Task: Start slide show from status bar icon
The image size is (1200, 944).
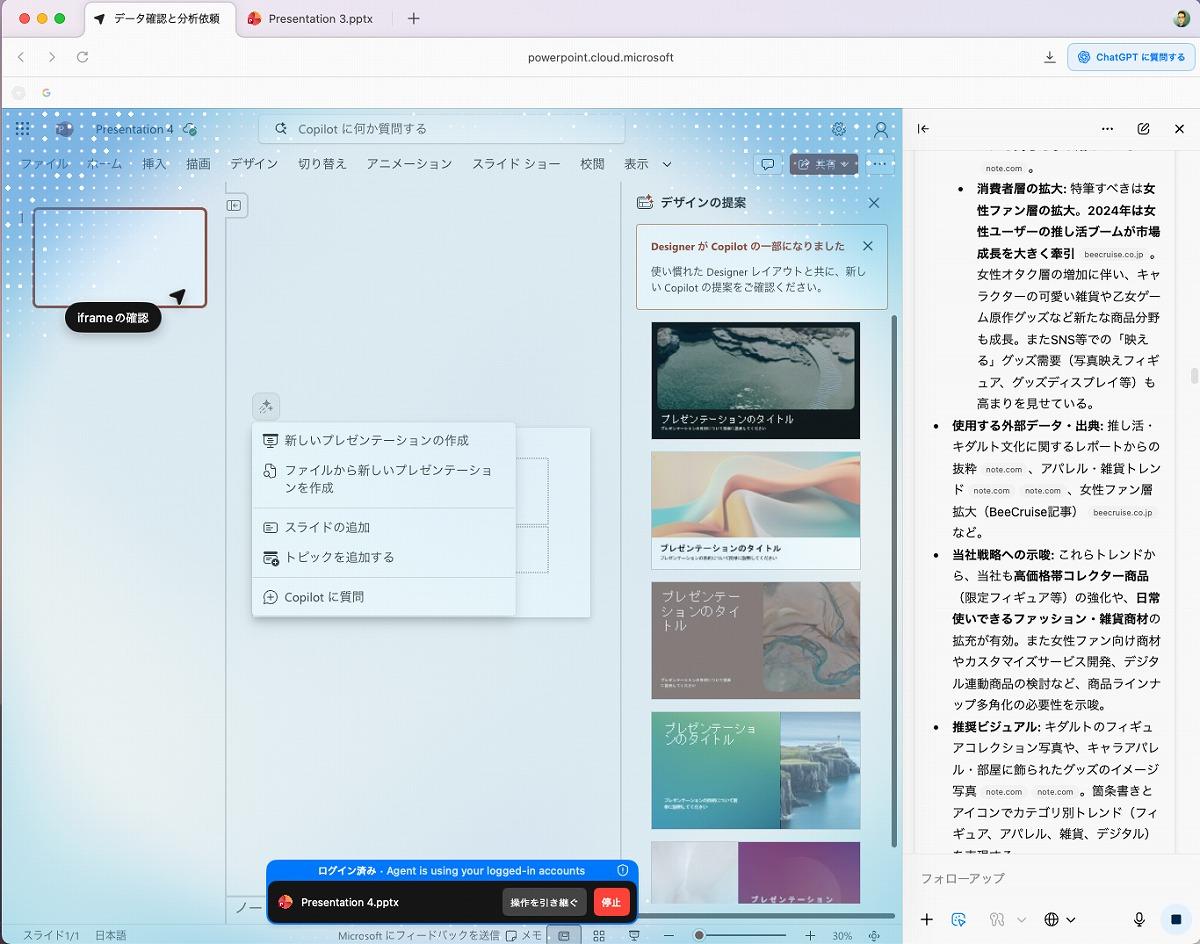Action: tap(634, 935)
